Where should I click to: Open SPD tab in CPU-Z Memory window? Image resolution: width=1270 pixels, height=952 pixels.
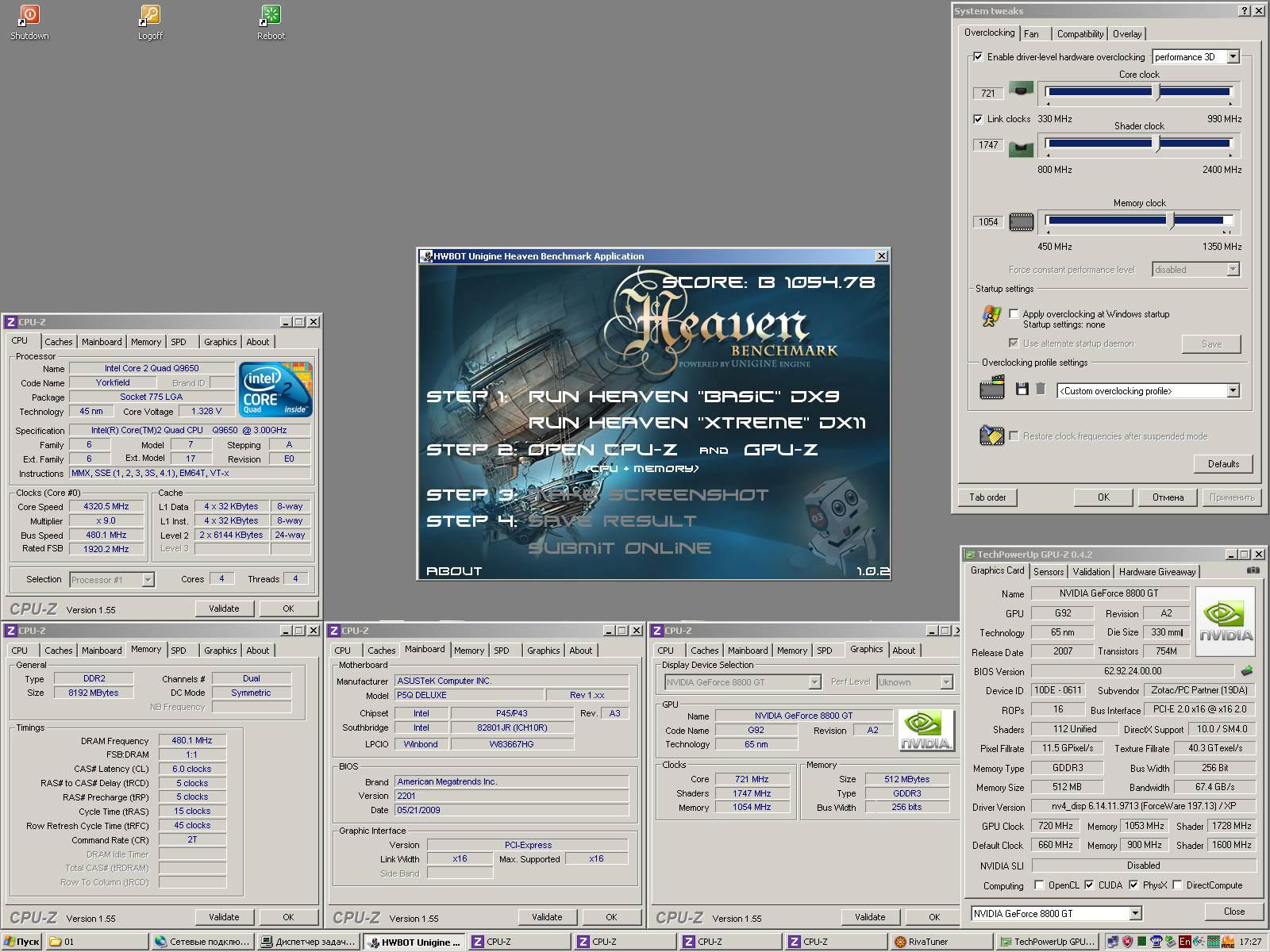pos(179,651)
